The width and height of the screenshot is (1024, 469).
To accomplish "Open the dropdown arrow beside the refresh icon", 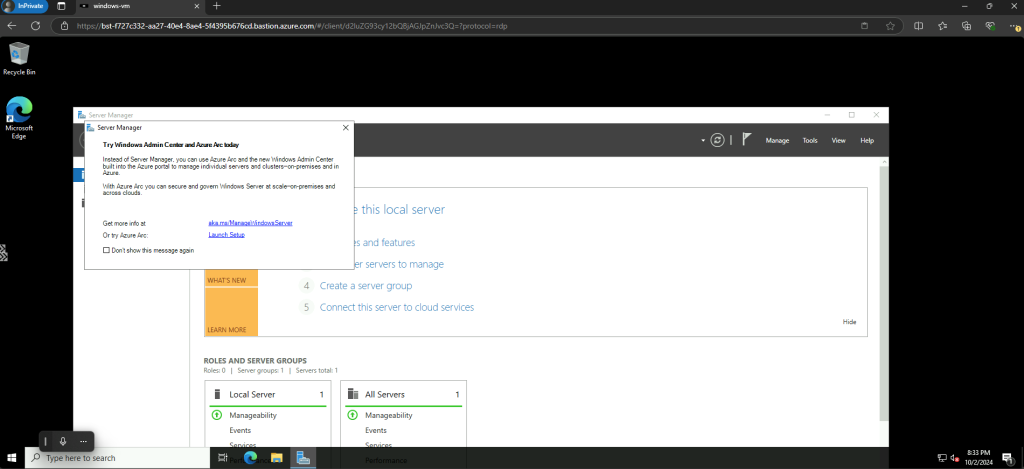I will 703,140.
